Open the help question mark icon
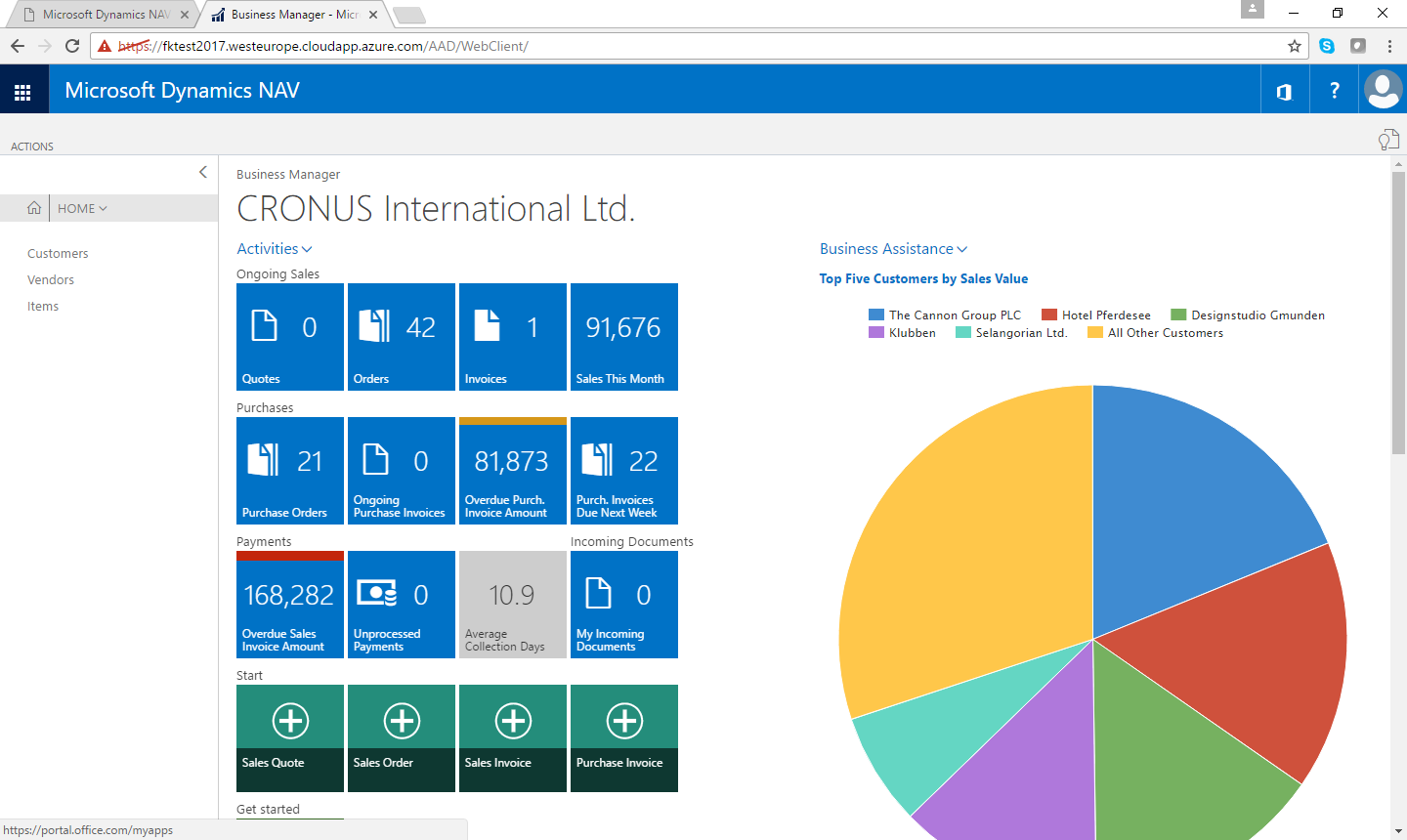The width and height of the screenshot is (1407, 840). pos(1334,91)
